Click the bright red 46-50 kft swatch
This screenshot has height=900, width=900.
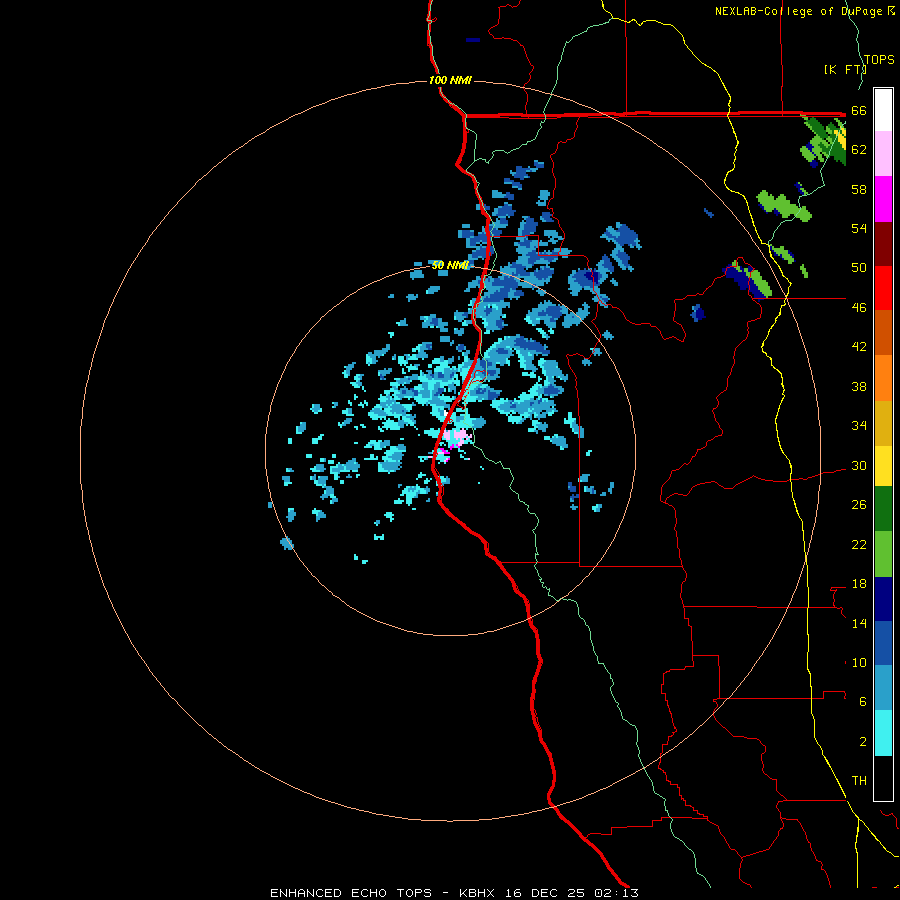(883, 288)
